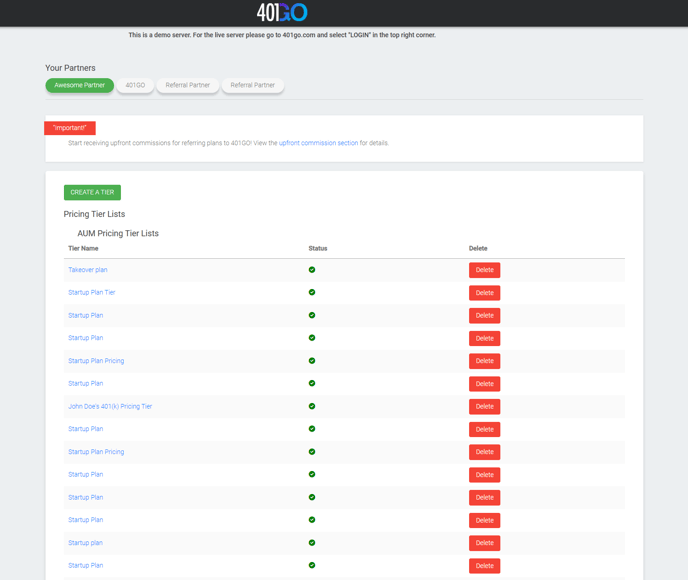The height and width of the screenshot is (580, 688).
Task: Delete the Takeover plan tier
Action: point(484,270)
